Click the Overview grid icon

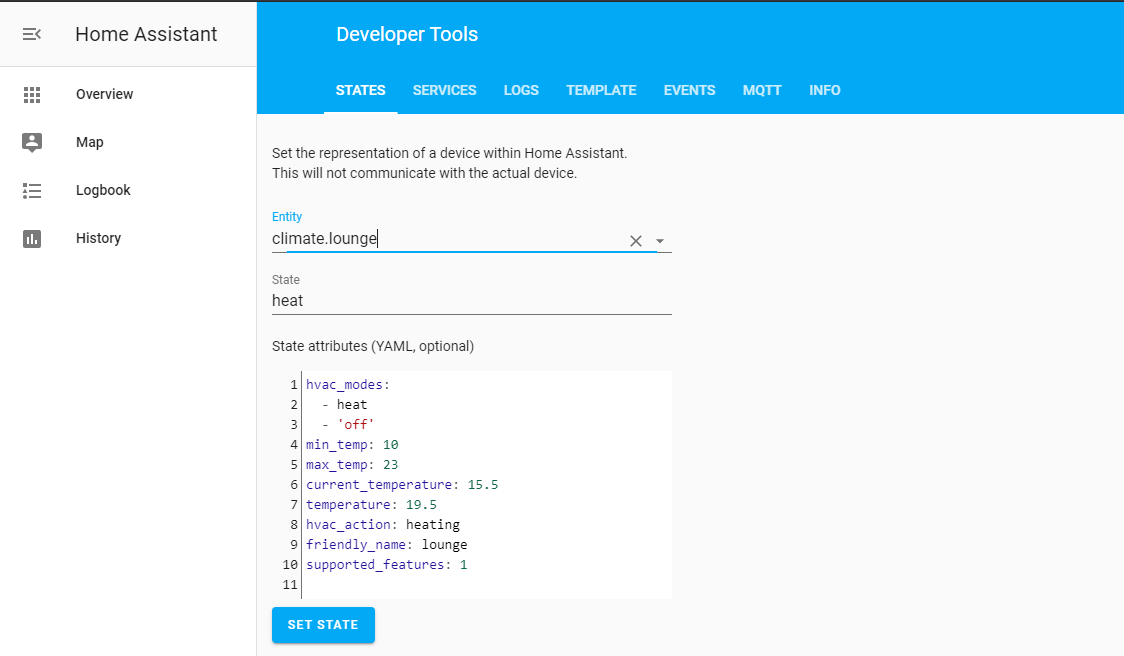click(x=32, y=95)
